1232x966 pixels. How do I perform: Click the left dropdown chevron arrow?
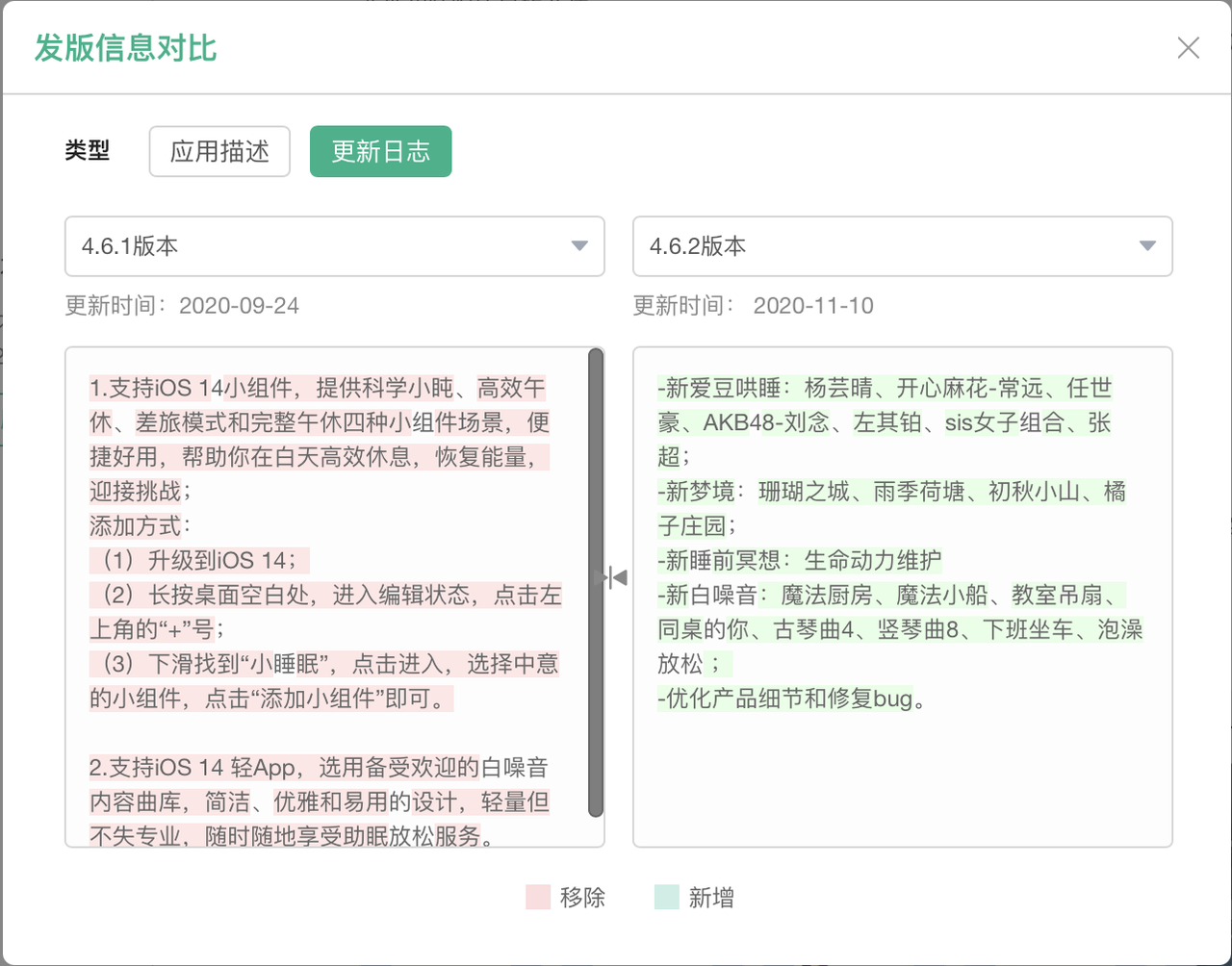[x=578, y=246]
